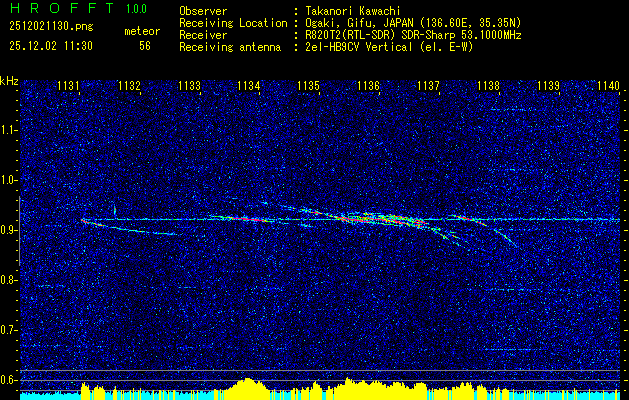Click the 1140 time marker
The height and width of the screenshot is (400, 629).
pos(608,85)
